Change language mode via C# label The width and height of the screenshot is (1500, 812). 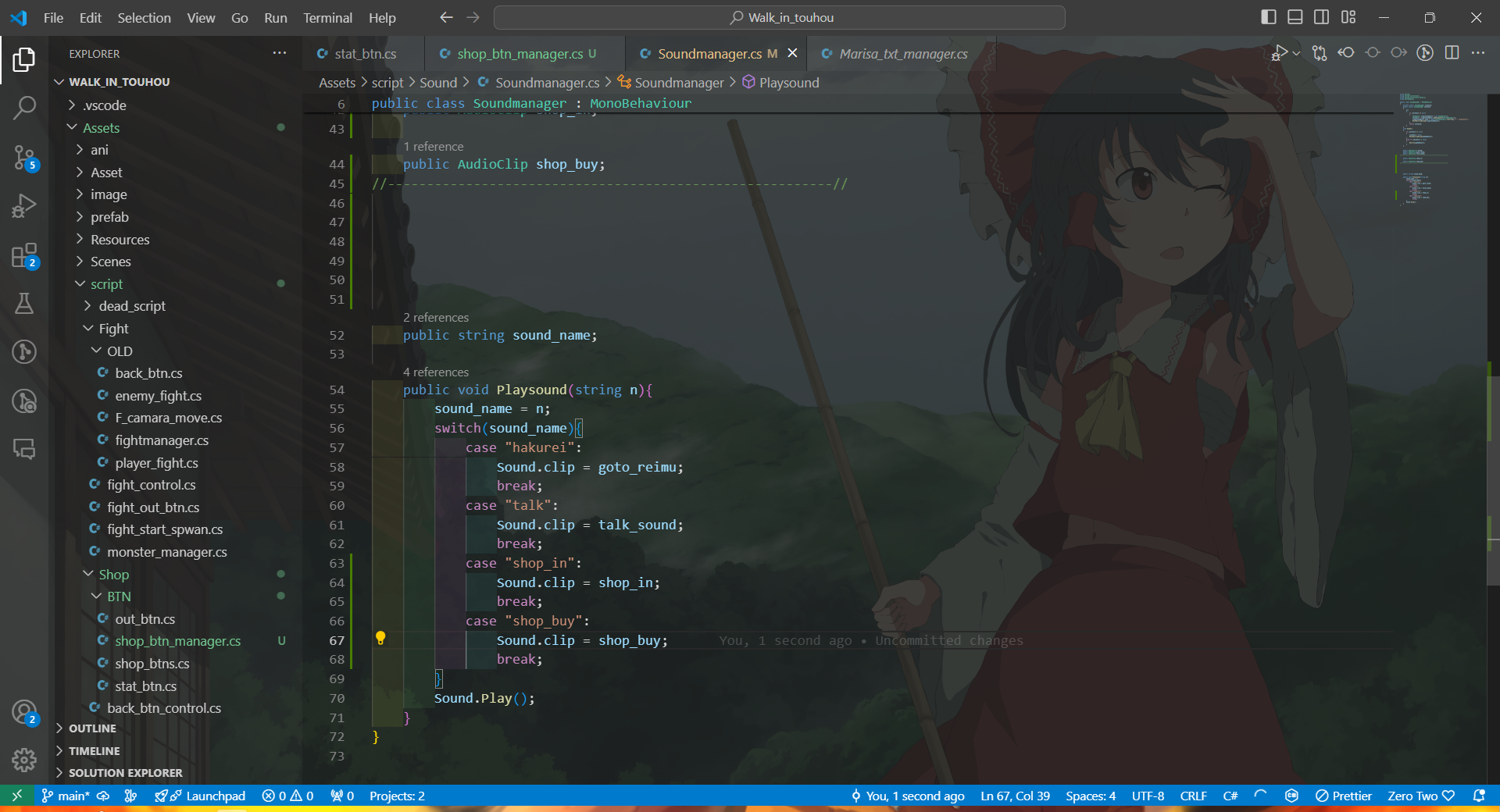(x=1230, y=796)
